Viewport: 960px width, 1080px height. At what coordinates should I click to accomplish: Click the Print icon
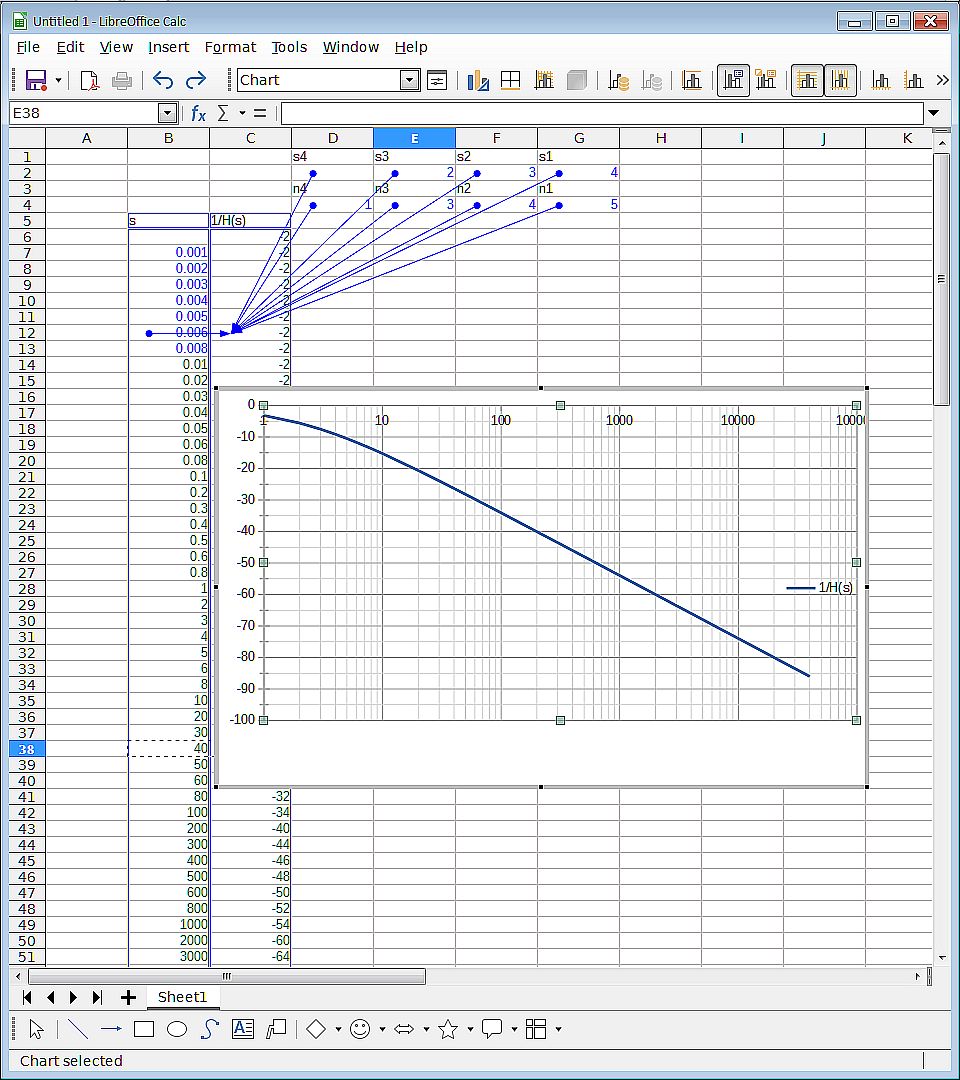coord(122,81)
